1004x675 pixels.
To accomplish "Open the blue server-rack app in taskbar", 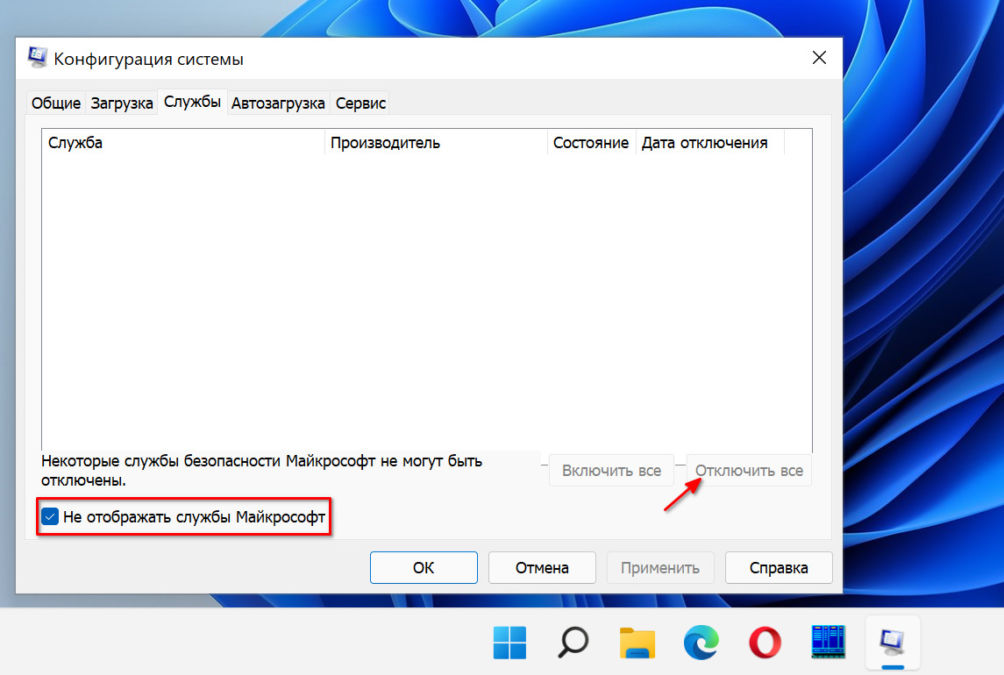I will (x=828, y=642).
